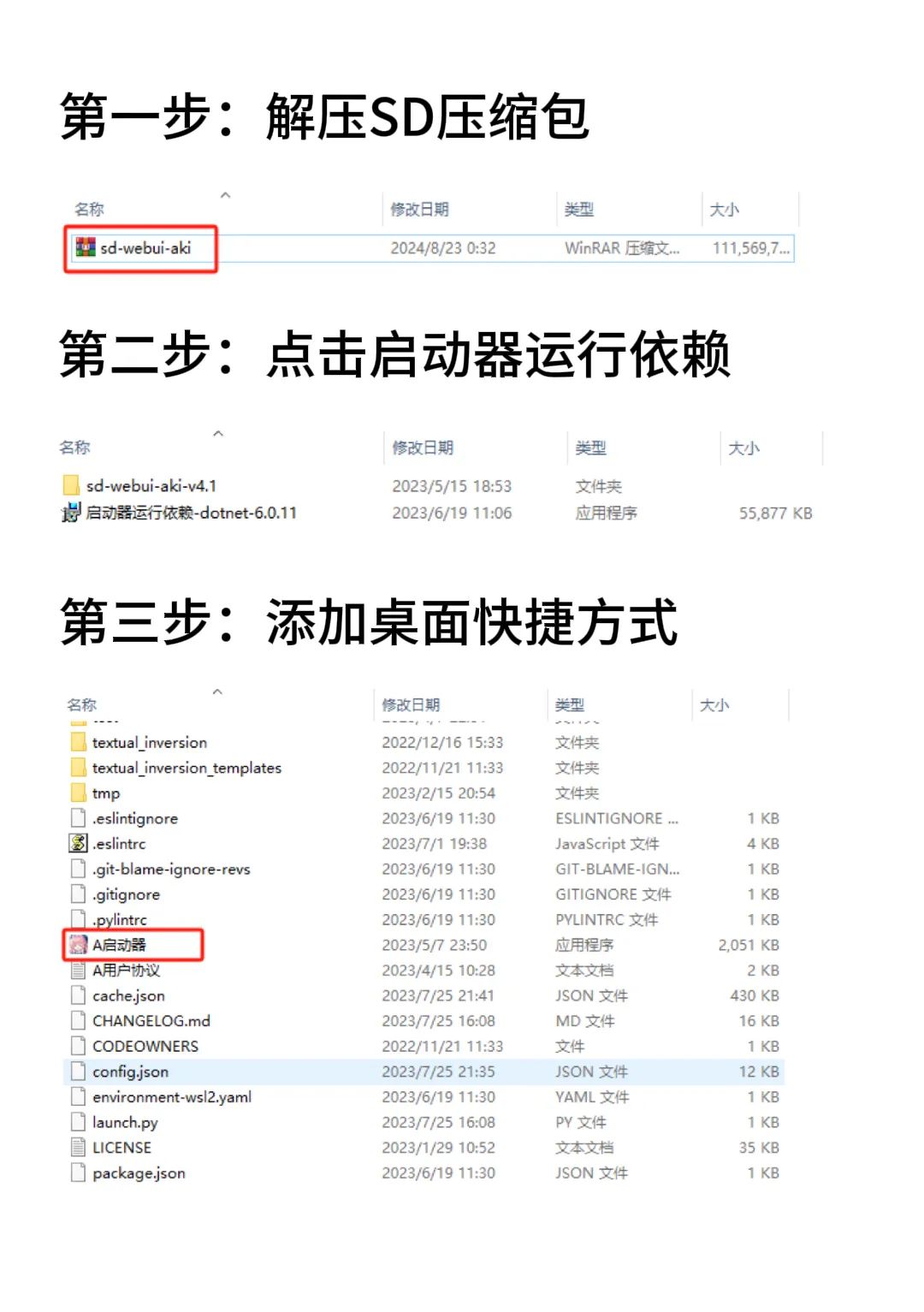
Task: Click the .eslintignore file icon
Action: [x=78, y=818]
